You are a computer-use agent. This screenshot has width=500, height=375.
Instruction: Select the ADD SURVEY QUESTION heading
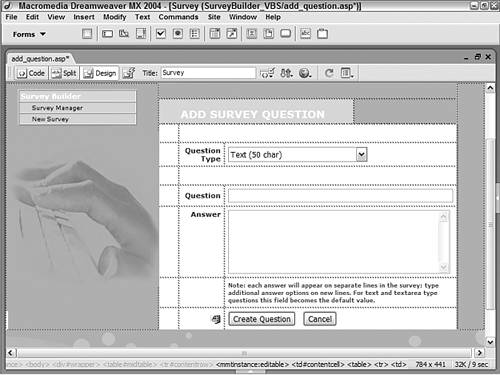[253, 114]
